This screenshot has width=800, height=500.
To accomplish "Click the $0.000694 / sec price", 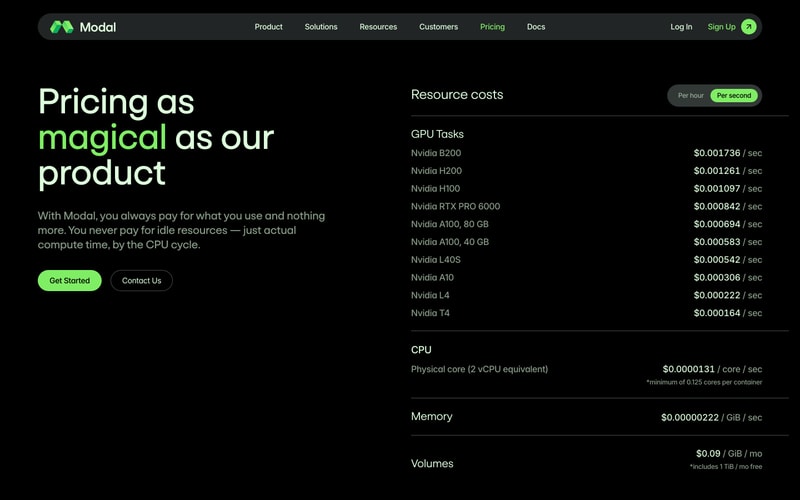I will [728, 224].
